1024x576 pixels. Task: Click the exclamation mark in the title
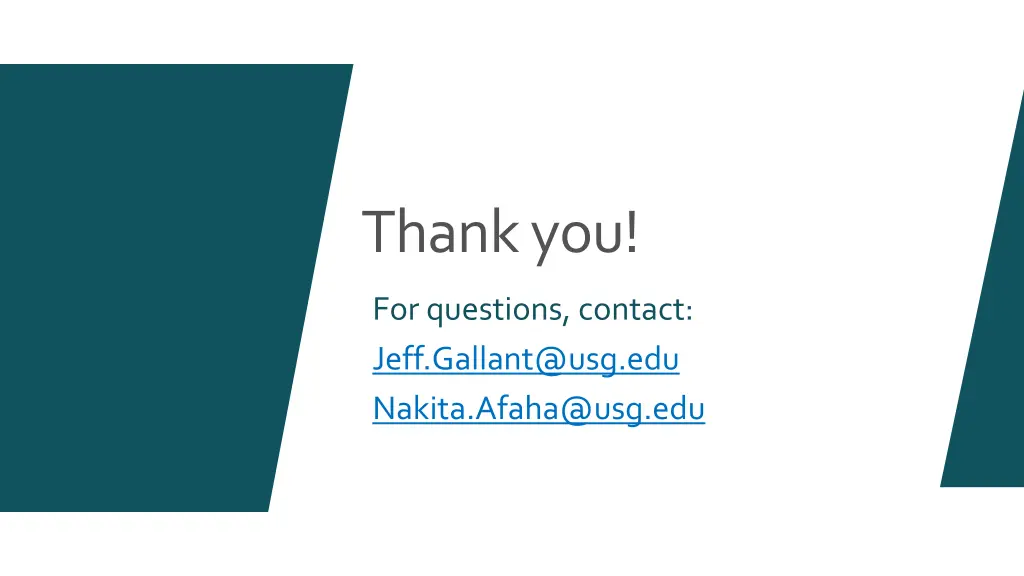[x=632, y=231]
